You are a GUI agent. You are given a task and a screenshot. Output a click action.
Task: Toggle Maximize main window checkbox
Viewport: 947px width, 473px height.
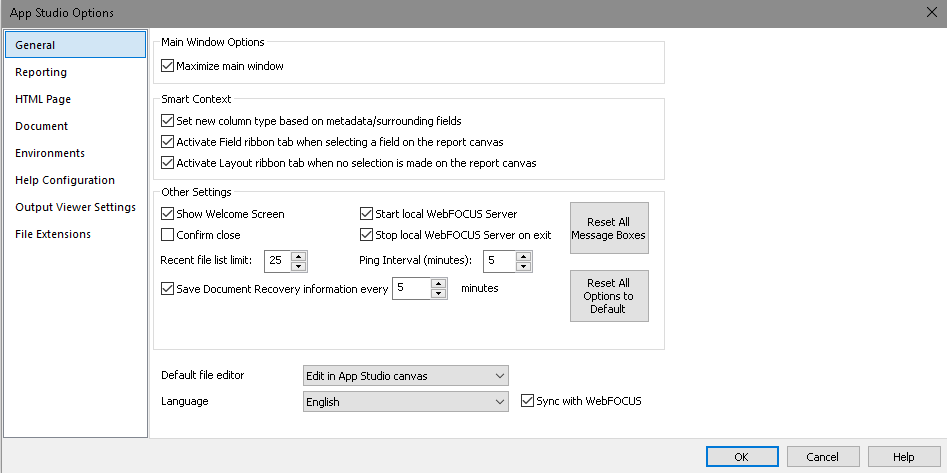tap(167, 66)
